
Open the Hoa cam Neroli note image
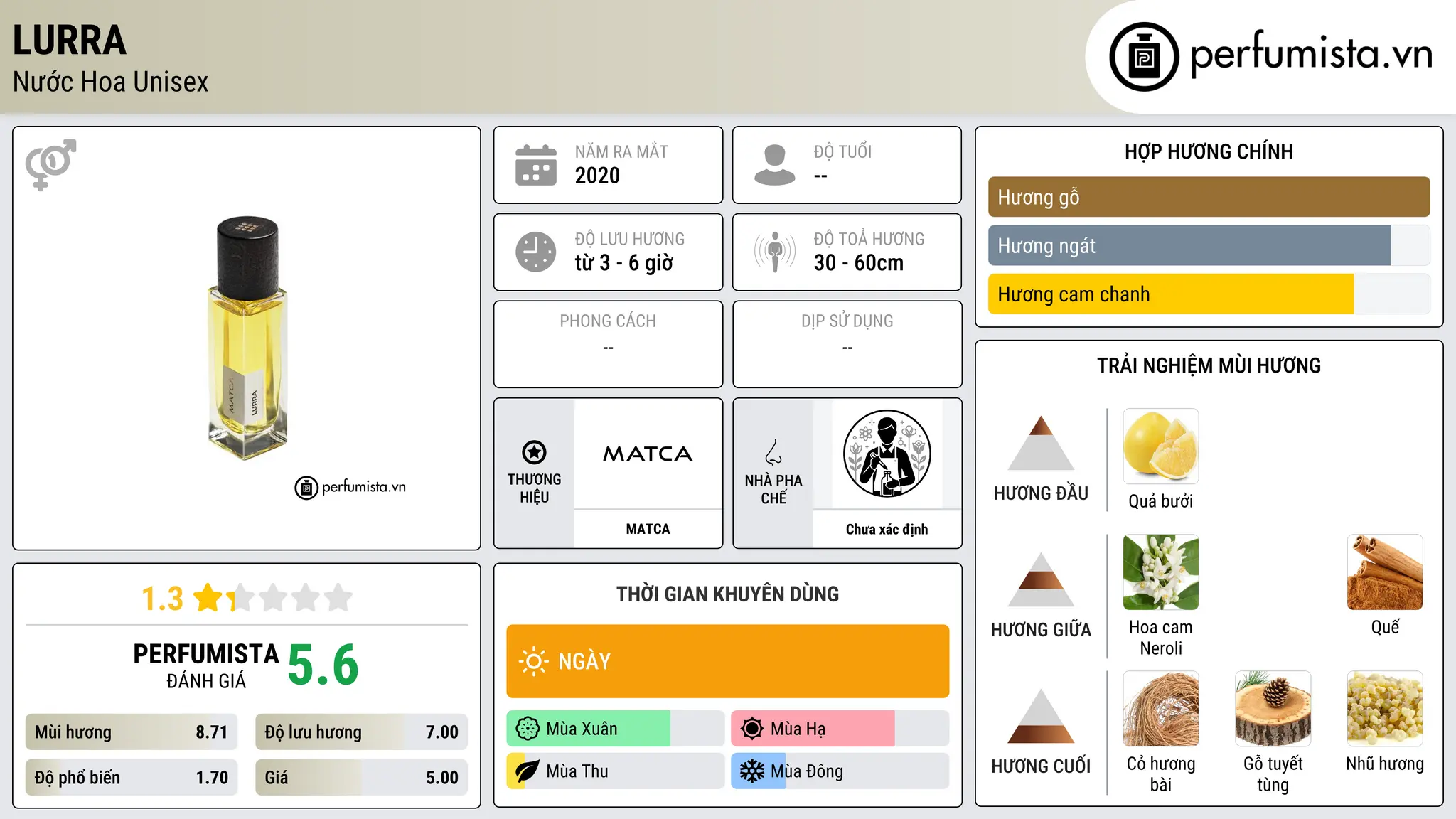(1161, 572)
